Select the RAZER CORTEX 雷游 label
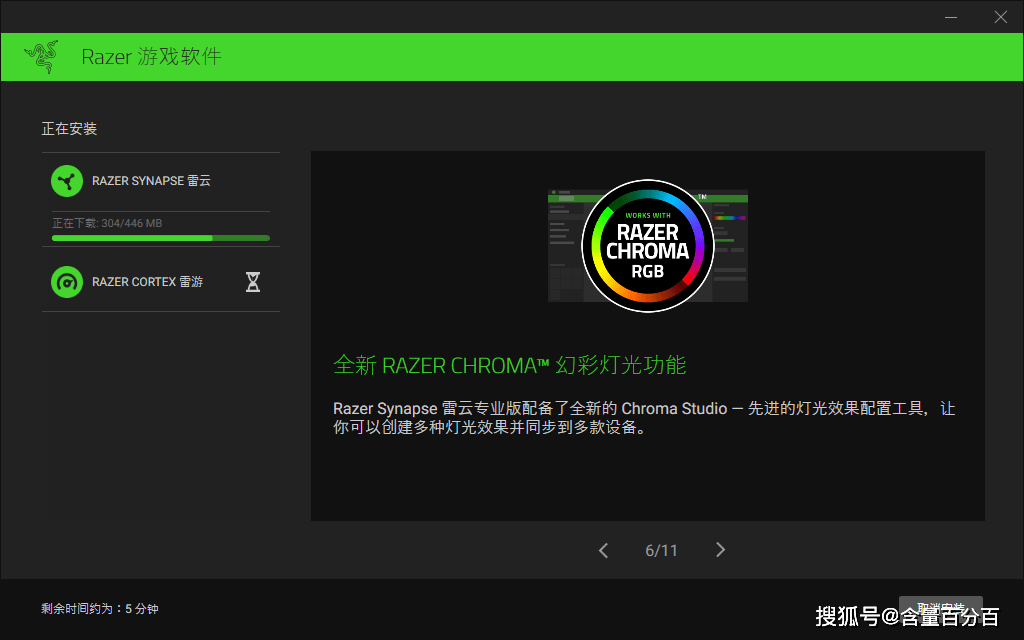 click(148, 282)
